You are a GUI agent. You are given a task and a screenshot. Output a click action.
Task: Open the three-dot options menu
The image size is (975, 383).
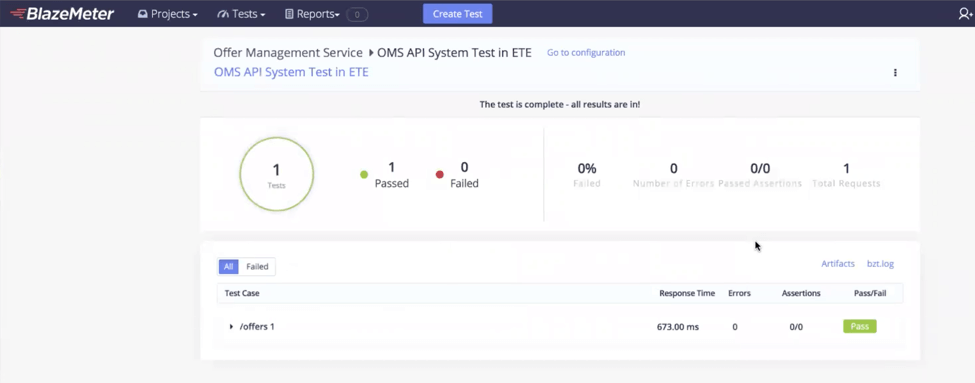click(x=895, y=73)
